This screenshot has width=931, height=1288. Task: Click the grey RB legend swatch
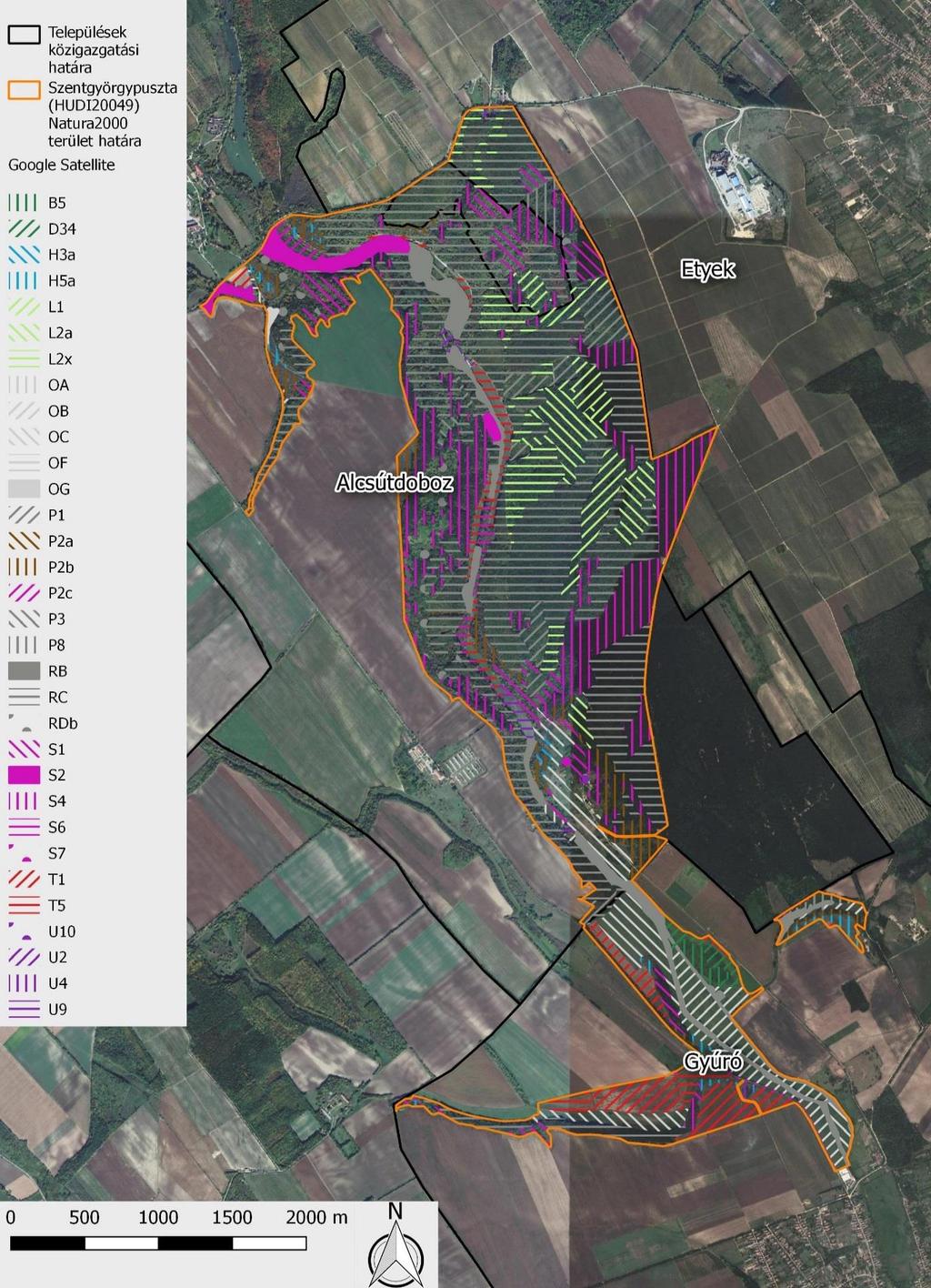pos(24,671)
